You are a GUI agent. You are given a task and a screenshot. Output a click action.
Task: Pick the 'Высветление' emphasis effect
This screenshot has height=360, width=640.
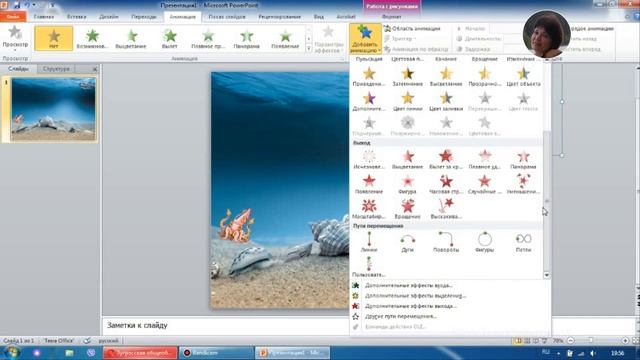pos(446,77)
